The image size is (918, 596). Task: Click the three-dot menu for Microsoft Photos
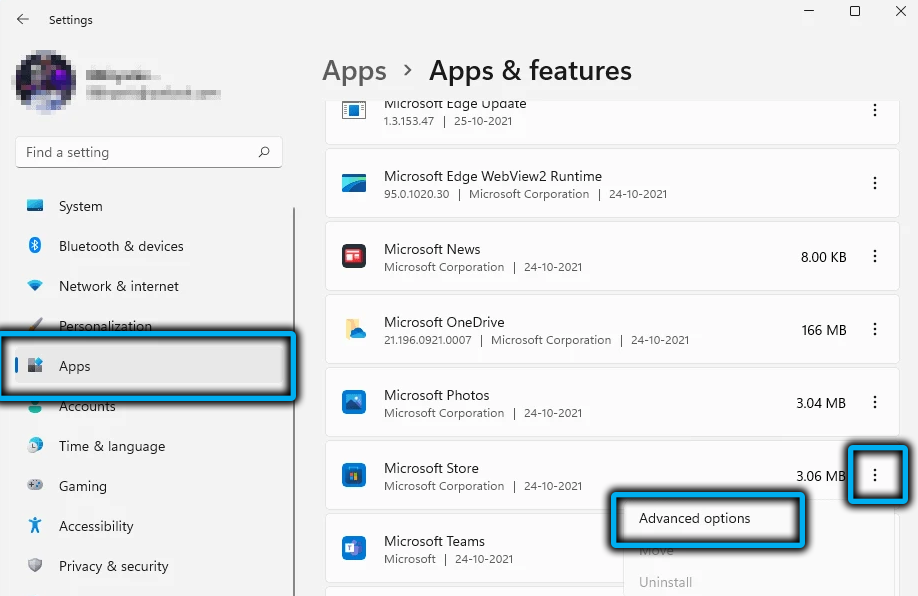pyautogui.click(x=875, y=402)
